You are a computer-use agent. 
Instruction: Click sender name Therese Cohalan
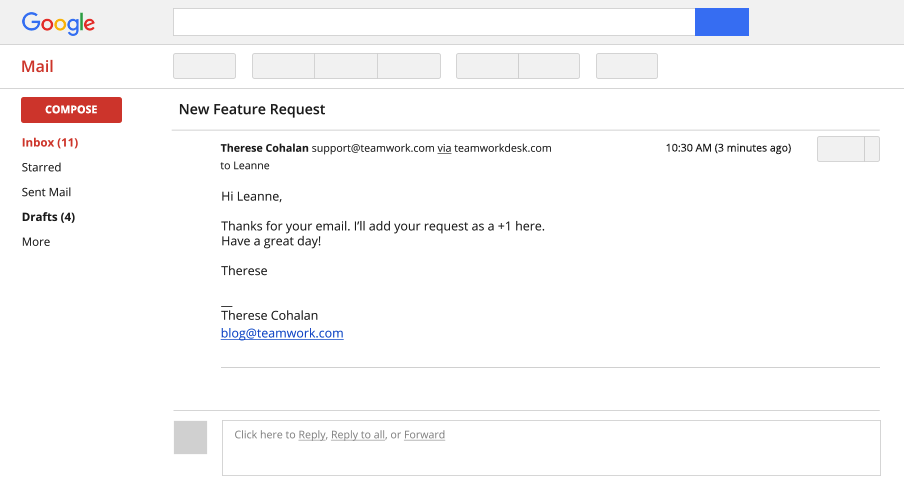pos(264,148)
